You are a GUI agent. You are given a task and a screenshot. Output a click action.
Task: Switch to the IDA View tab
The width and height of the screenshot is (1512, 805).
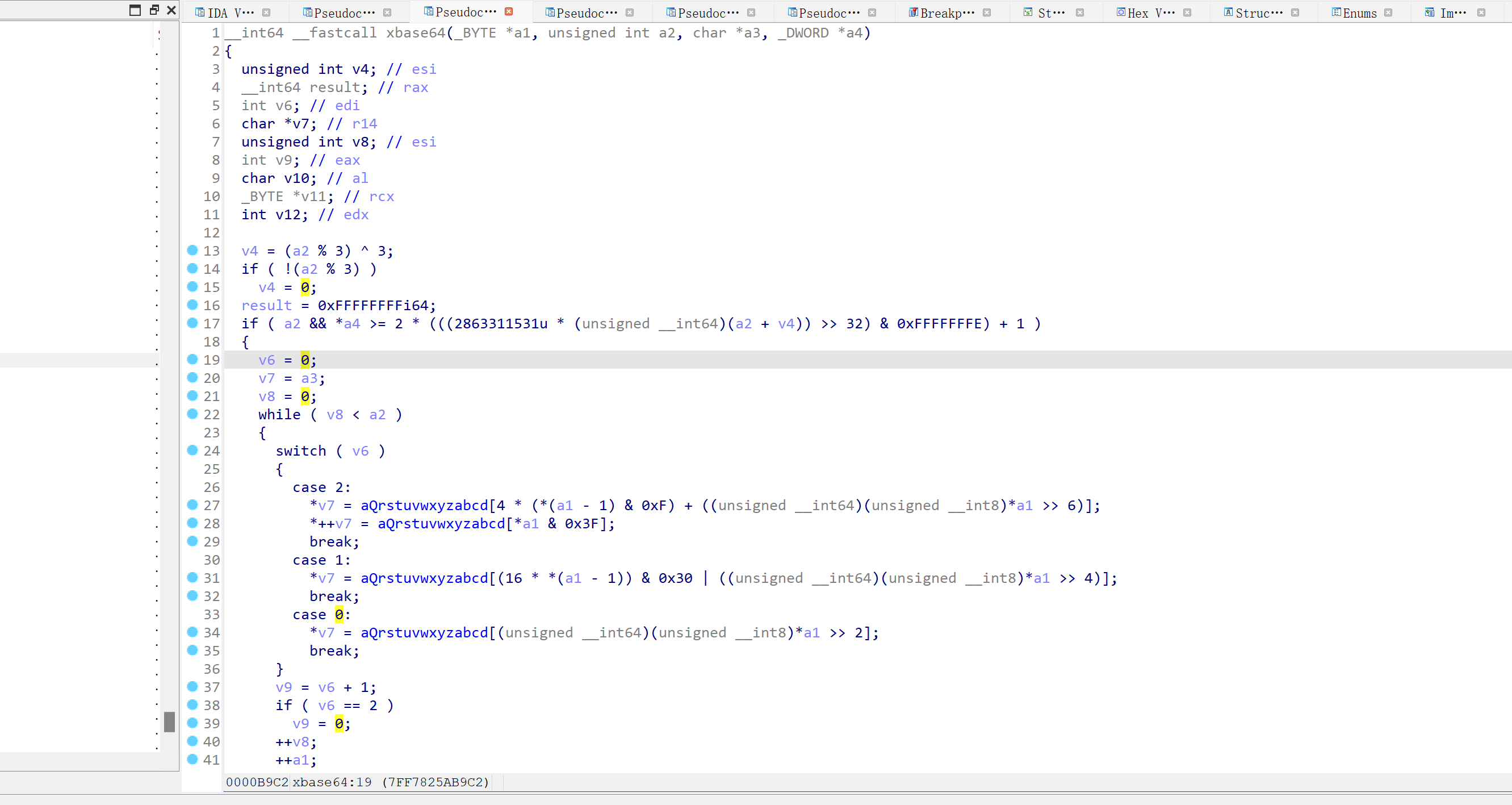231,12
